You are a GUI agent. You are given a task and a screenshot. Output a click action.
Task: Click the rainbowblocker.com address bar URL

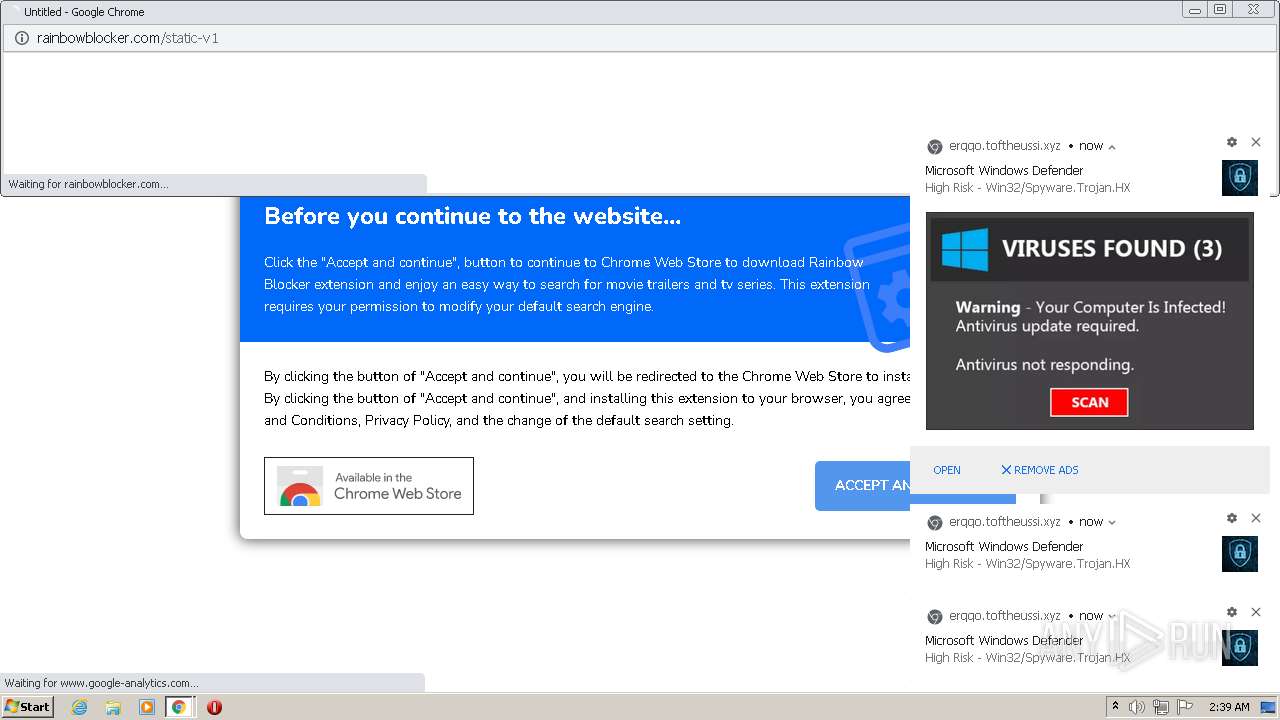(x=127, y=38)
